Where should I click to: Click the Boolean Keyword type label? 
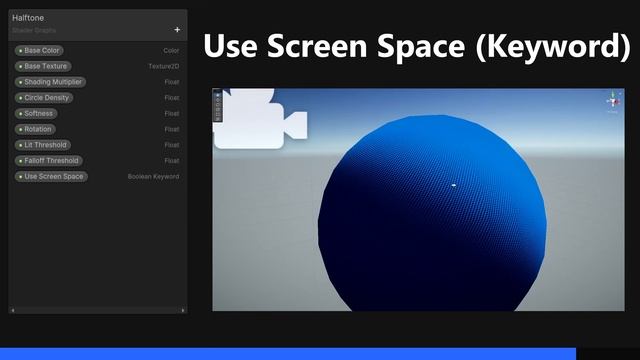[x=153, y=177]
